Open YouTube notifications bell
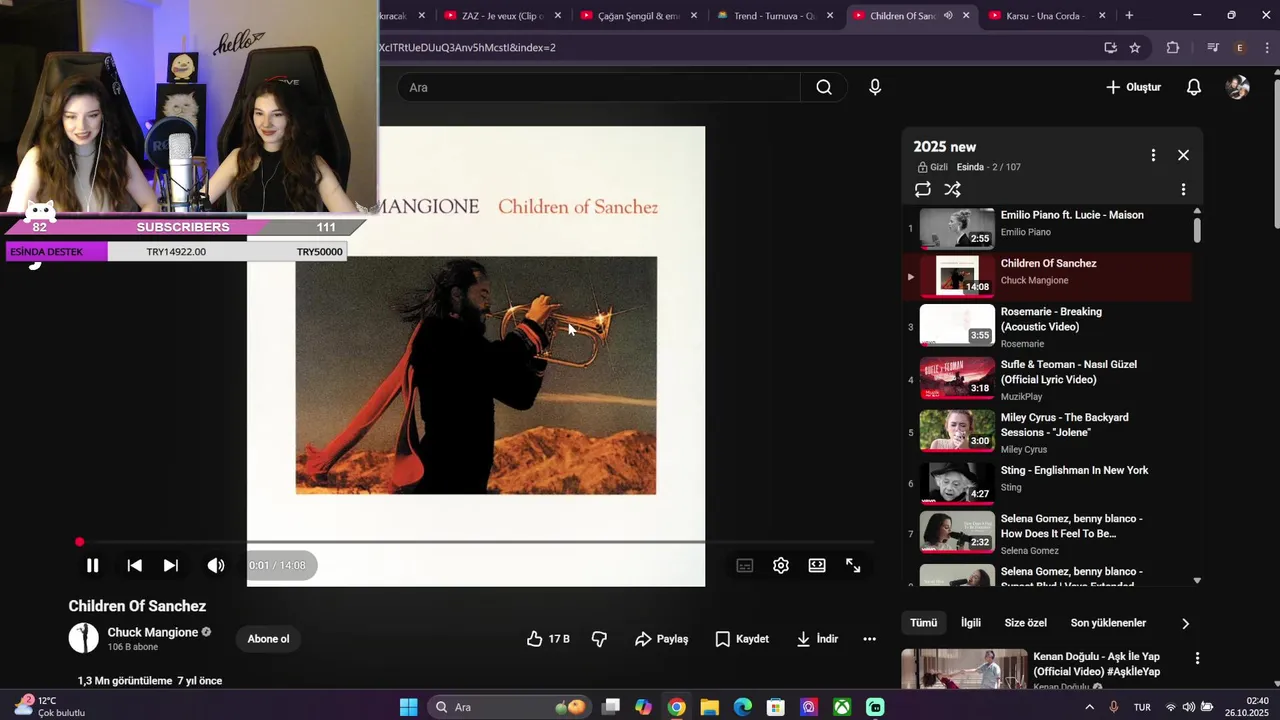Viewport: 1280px width, 720px height. [1194, 87]
